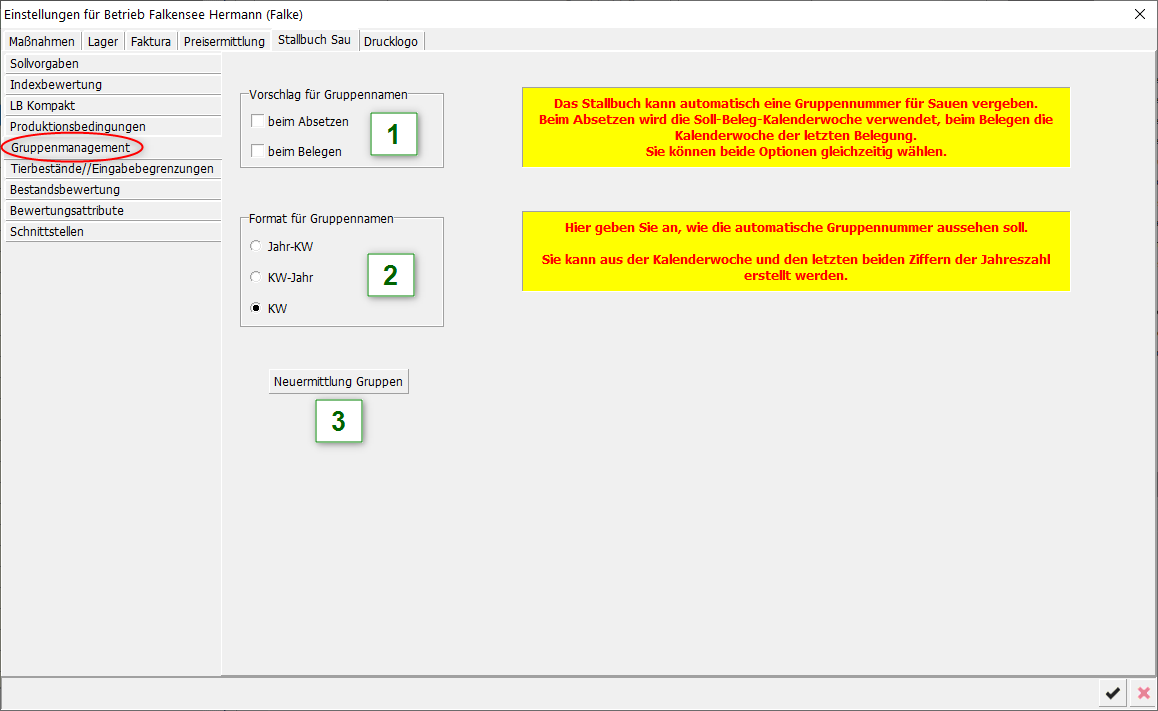
Task: Go to the Faktura tab
Action: coord(151,41)
